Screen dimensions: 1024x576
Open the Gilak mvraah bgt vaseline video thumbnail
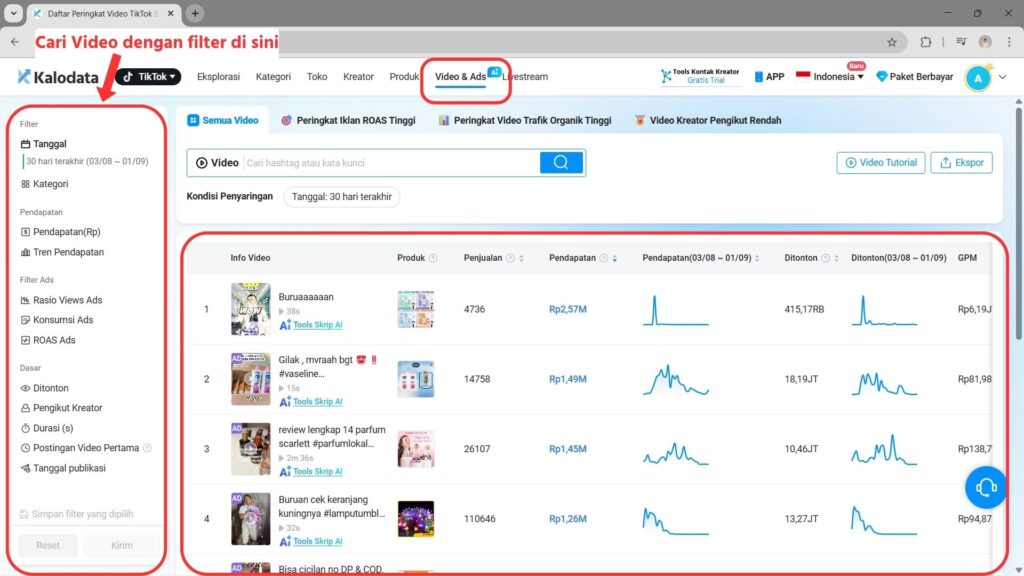click(x=250, y=379)
